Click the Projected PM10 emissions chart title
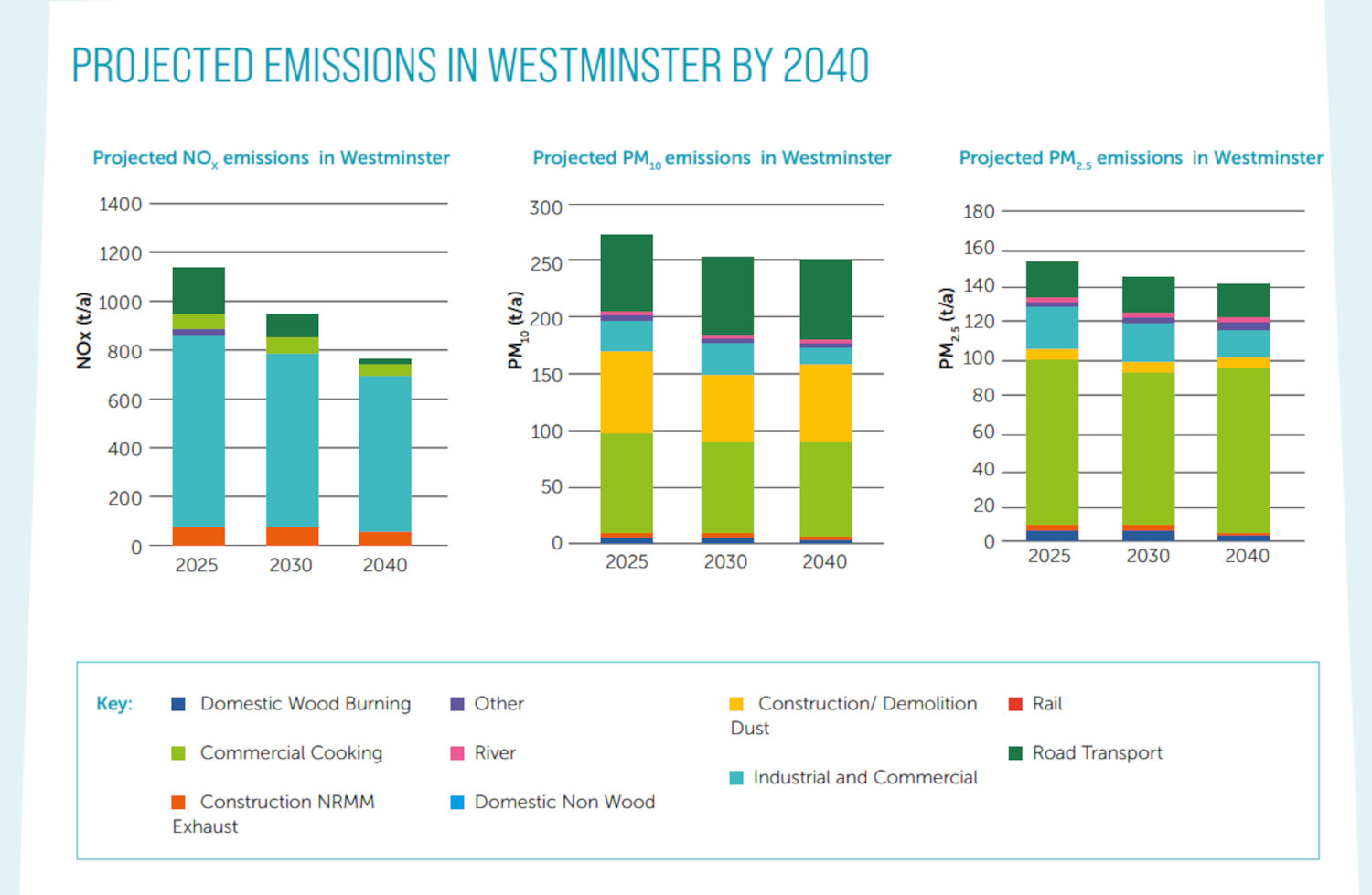1372x895 pixels. [712, 158]
